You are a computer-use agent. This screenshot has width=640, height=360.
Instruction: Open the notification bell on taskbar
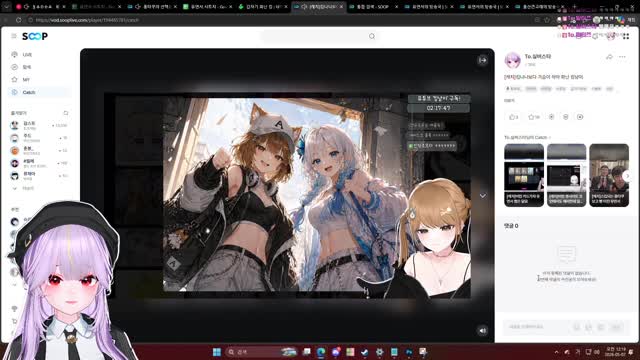click(631, 352)
